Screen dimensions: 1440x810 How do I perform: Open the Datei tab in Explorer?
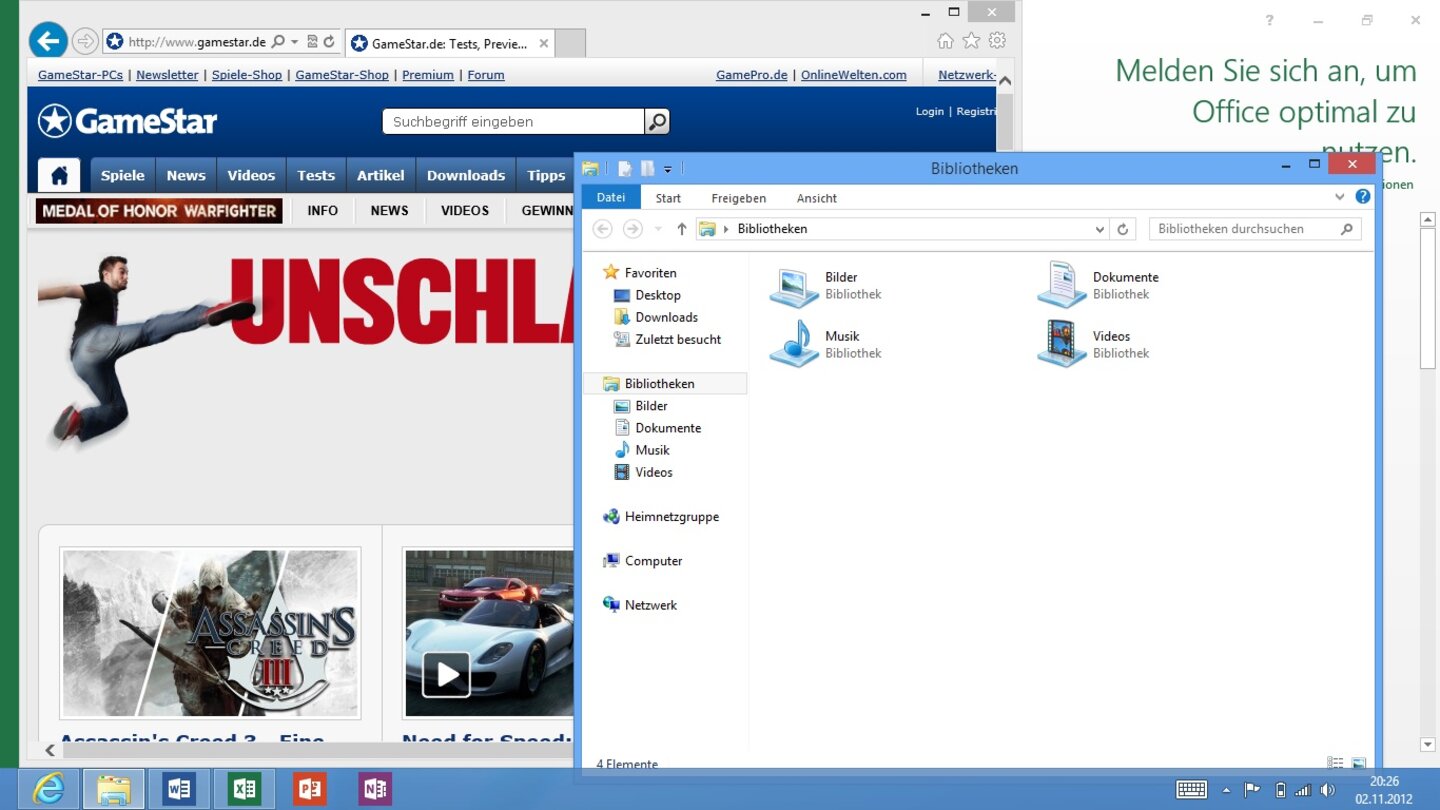coord(611,198)
